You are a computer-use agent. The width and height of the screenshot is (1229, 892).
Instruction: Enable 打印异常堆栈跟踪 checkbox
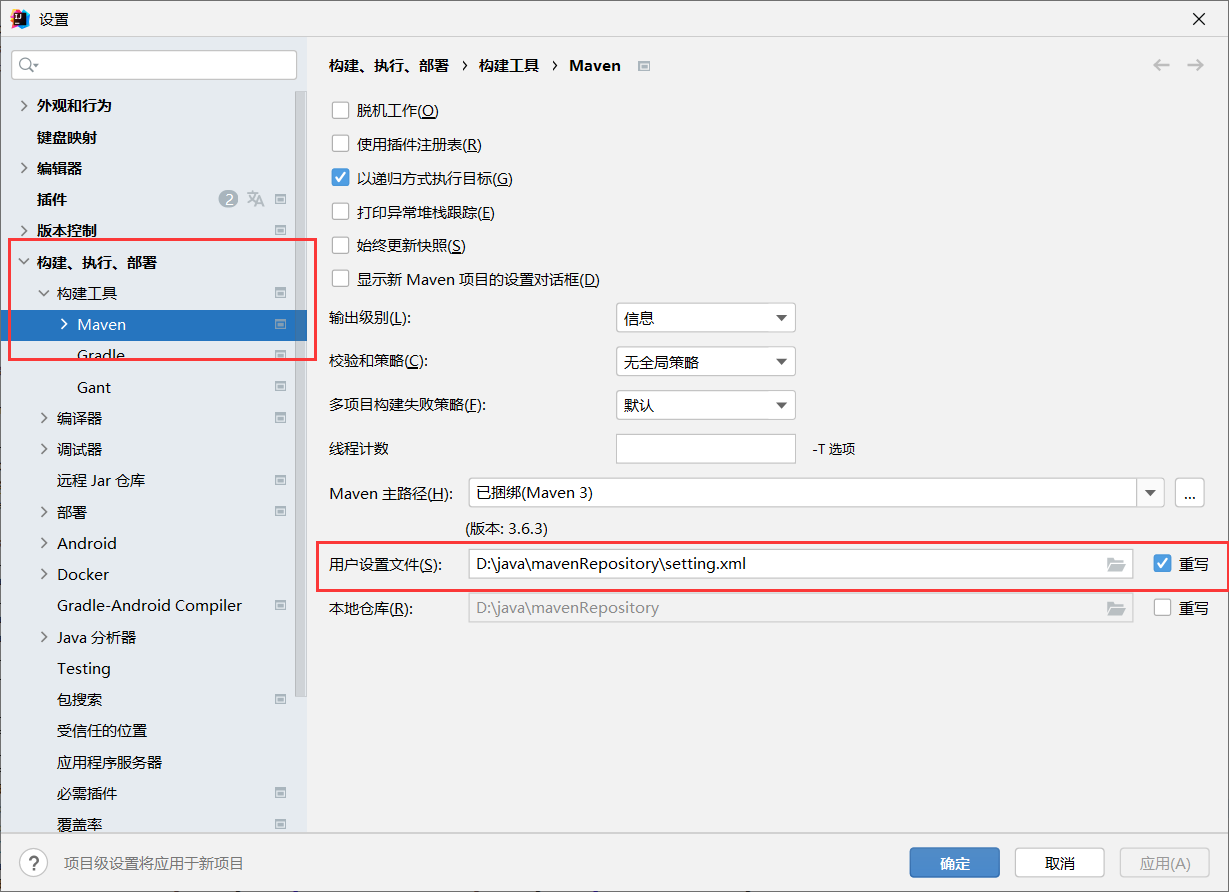340,212
